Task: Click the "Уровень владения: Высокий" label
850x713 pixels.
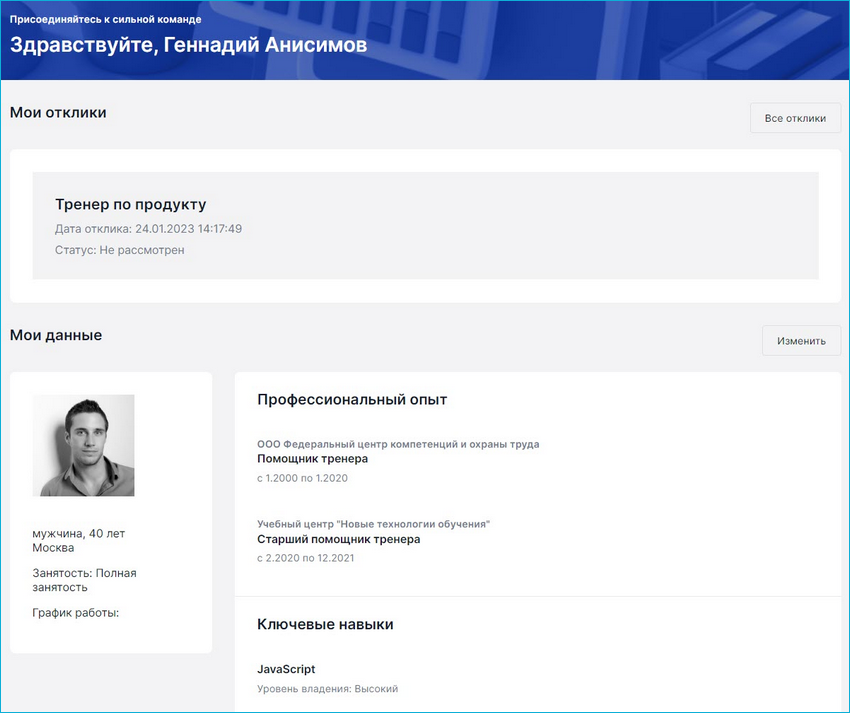Action: tap(327, 689)
